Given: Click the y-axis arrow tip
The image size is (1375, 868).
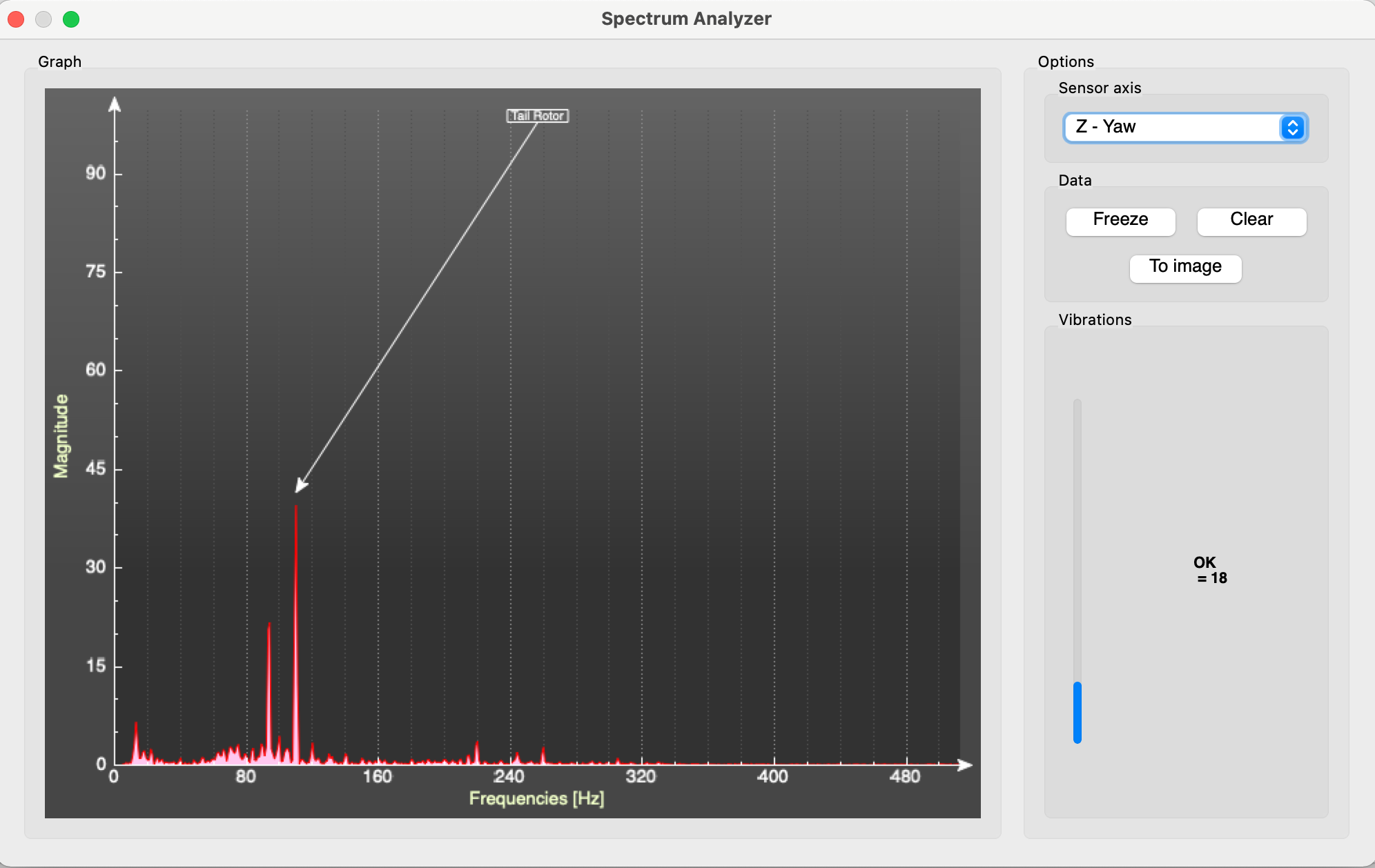Looking at the screenshot, I should (x=115, y=103).
